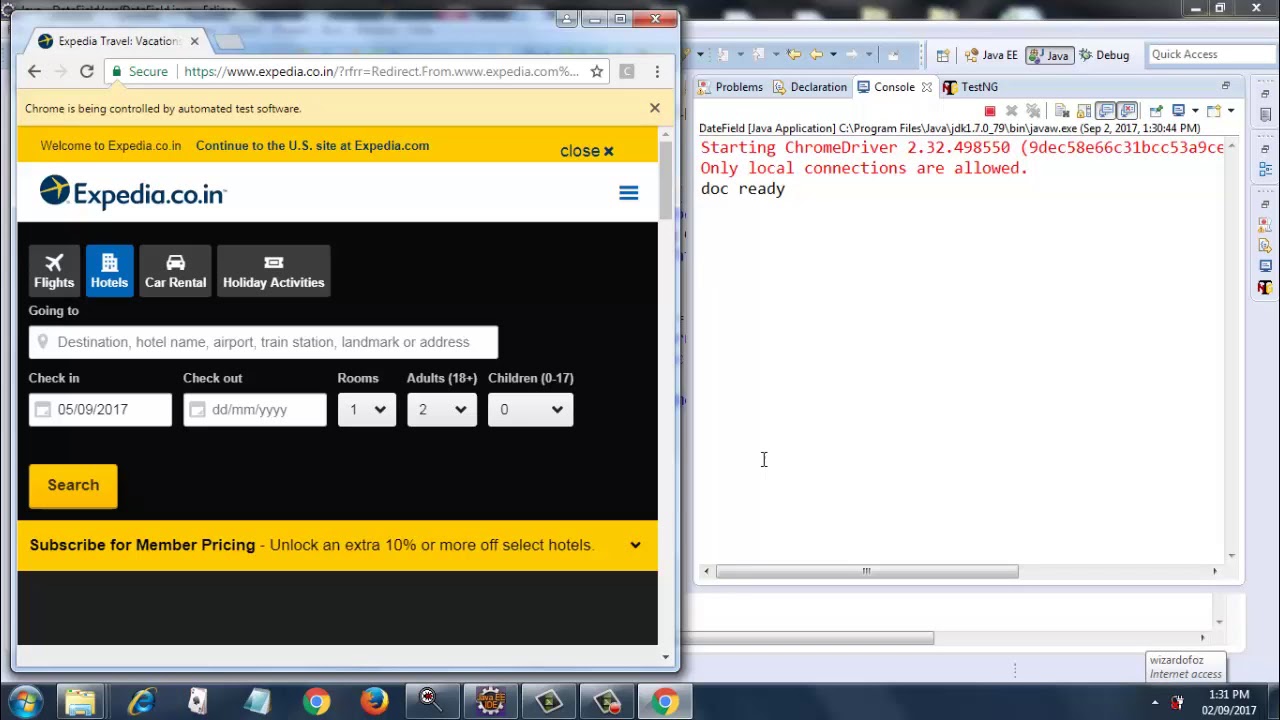The width and height of the screenshot is (1280, 720).
Task: Expand Open Console dropdown arrow
Action: tap(1231, 111)
